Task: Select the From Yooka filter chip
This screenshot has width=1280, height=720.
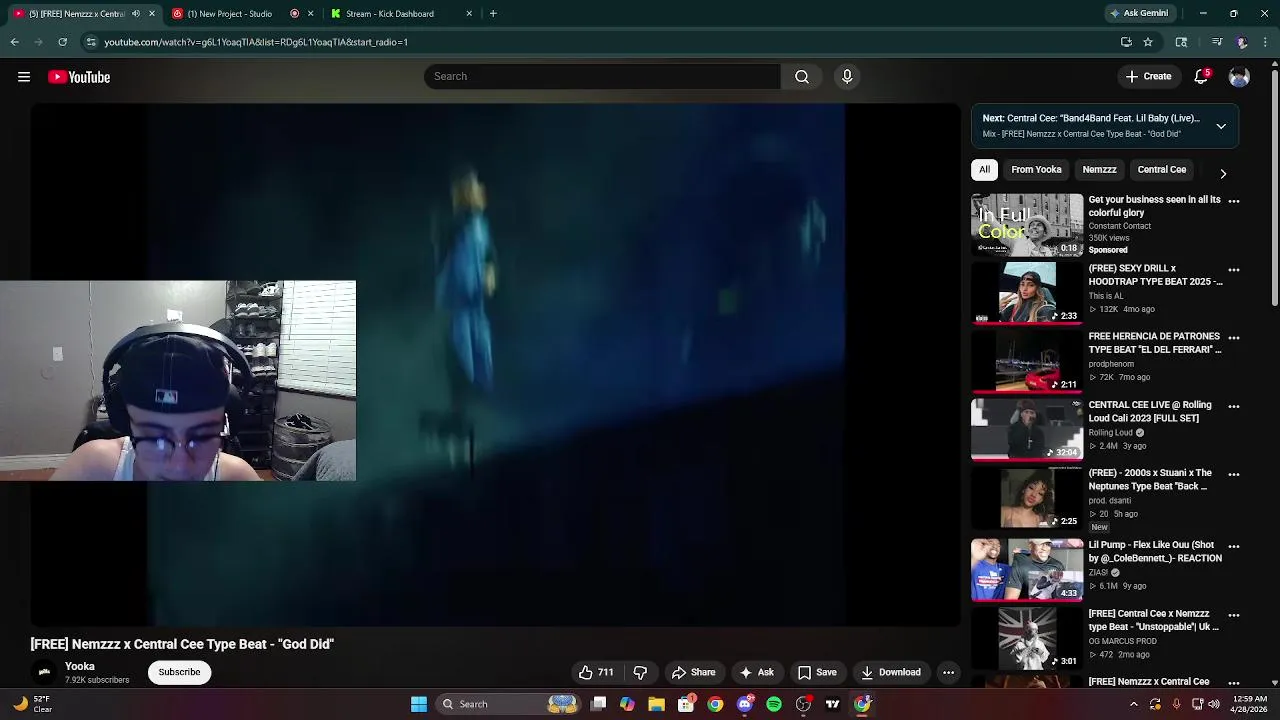Action: point(1036,170)
